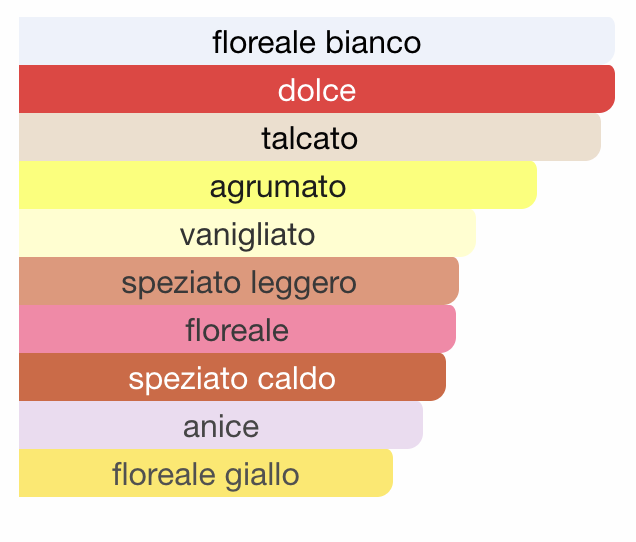
Task: Select the 'talcato' text label
Action: click(310, 138)
